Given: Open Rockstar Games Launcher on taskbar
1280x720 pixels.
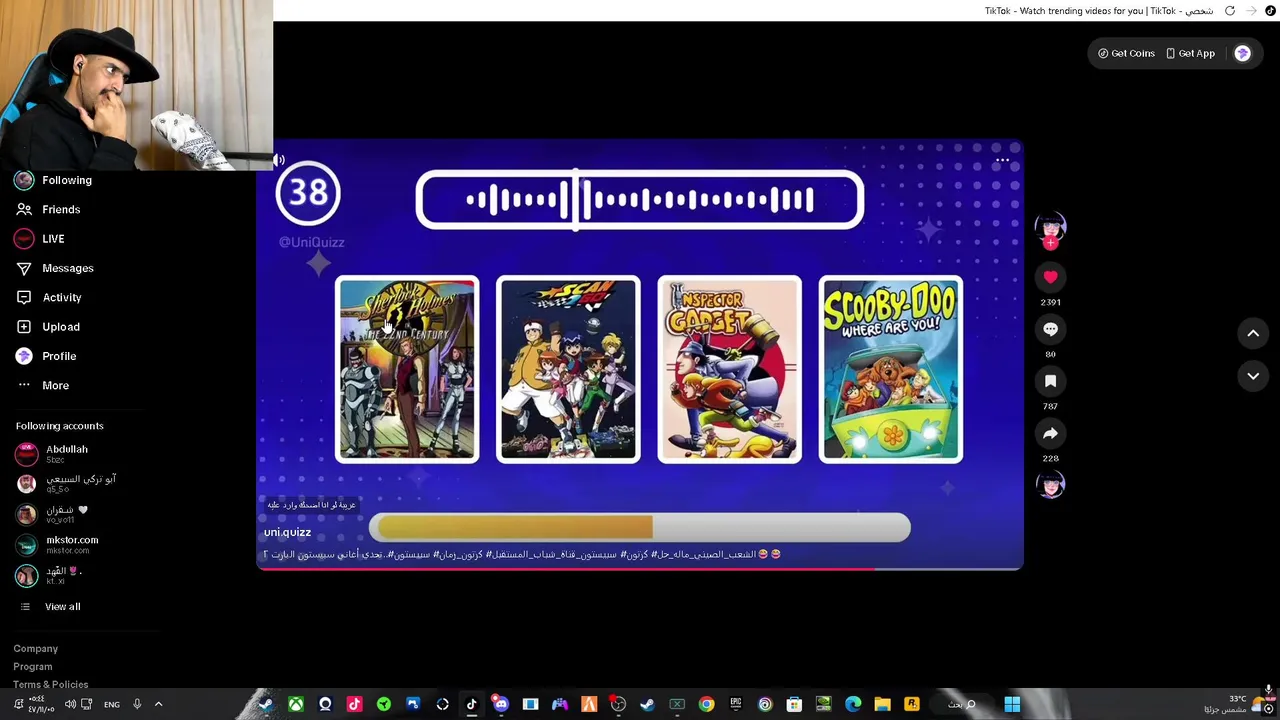Looking at the screenshot, I should 911,704.
